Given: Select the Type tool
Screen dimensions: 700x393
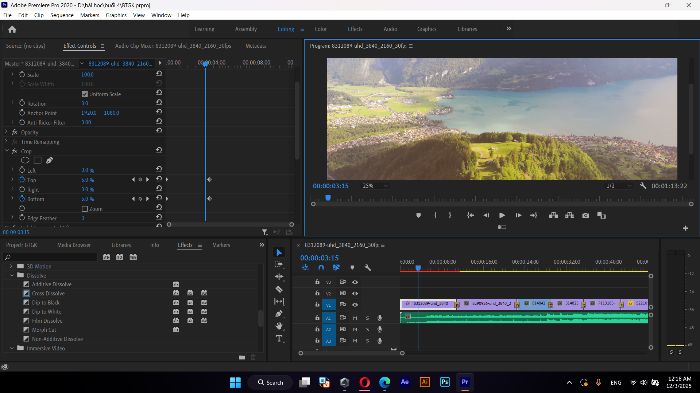Looking at the screenshot, I should 279,339.
